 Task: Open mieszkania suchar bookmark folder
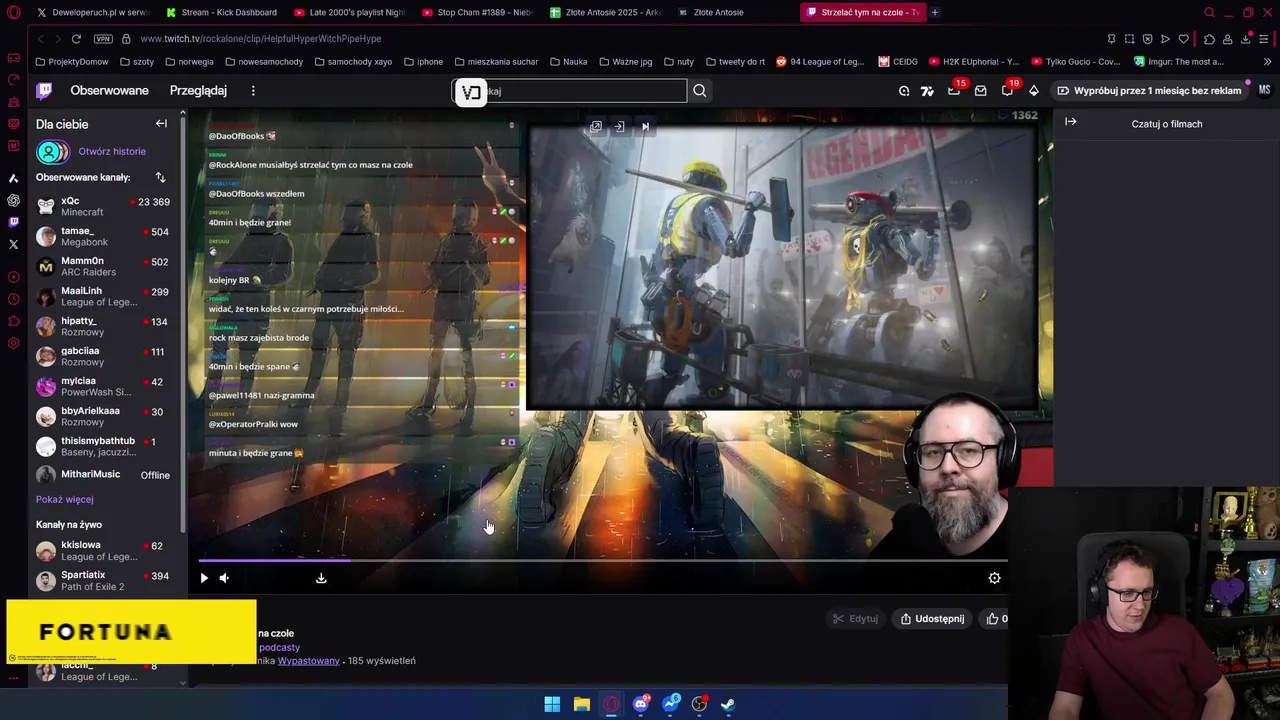pos(495,62)
